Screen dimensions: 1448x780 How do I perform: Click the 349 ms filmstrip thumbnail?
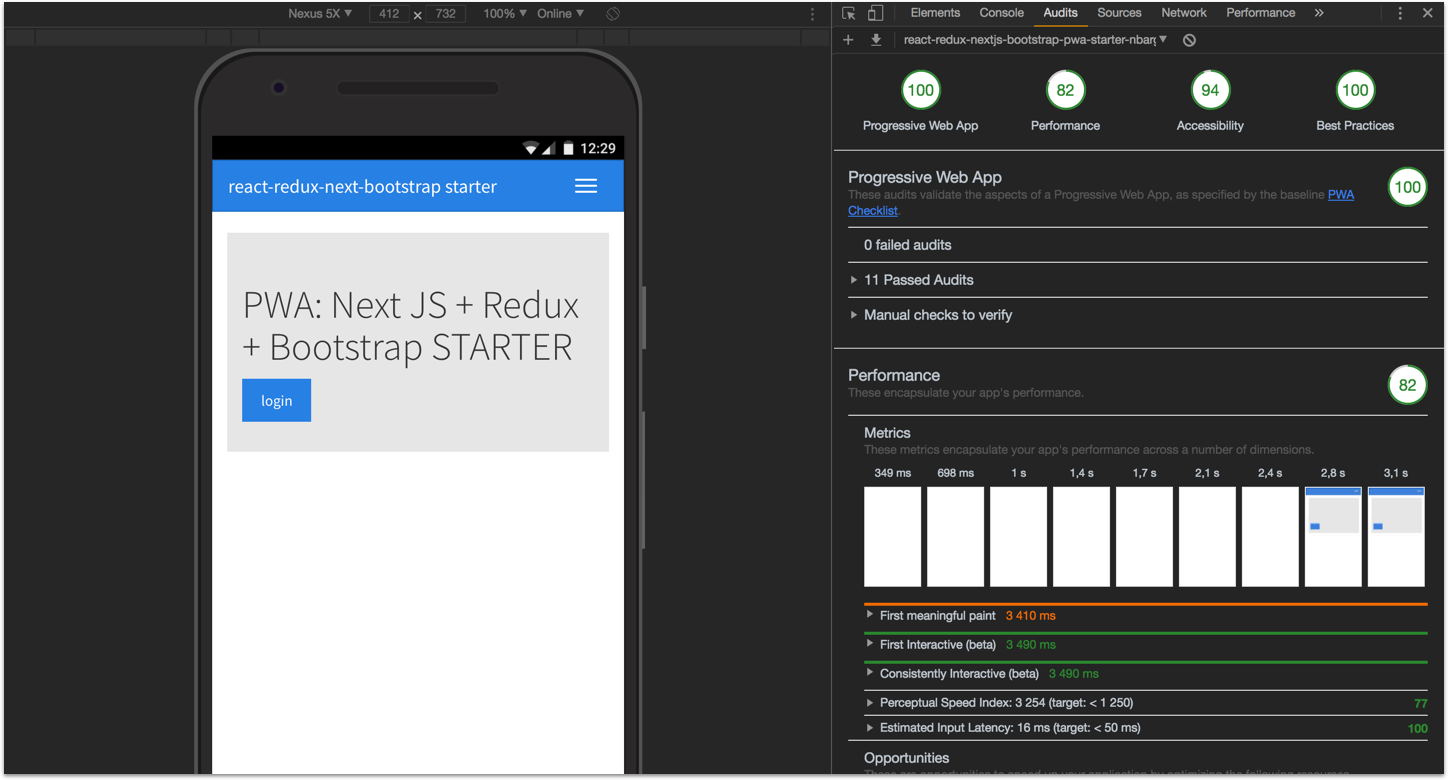point(892,537)
